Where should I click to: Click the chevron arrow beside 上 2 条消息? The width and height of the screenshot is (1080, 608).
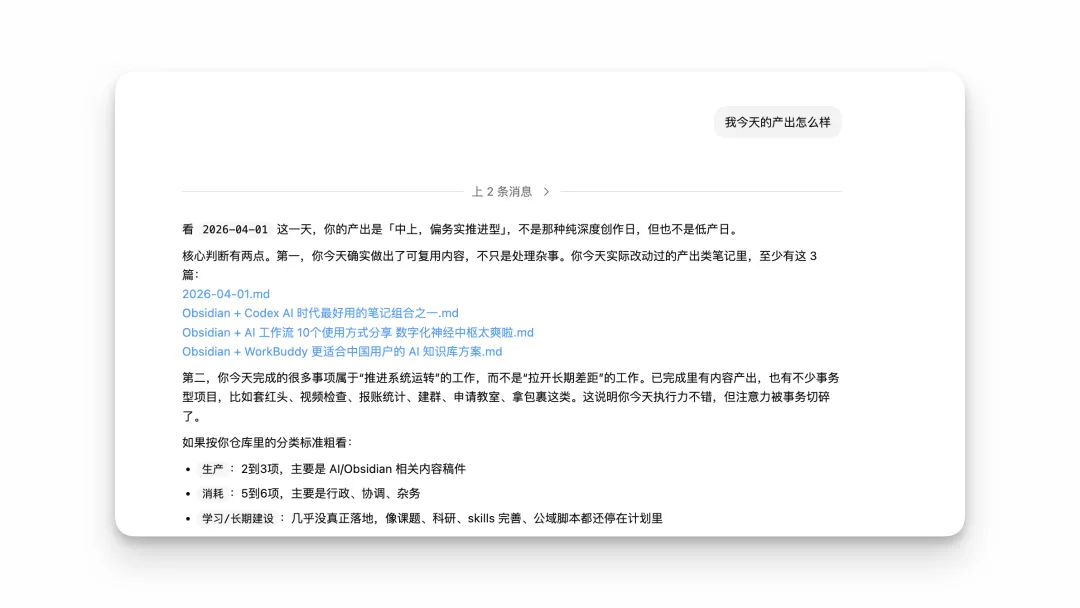click(546, 191)
